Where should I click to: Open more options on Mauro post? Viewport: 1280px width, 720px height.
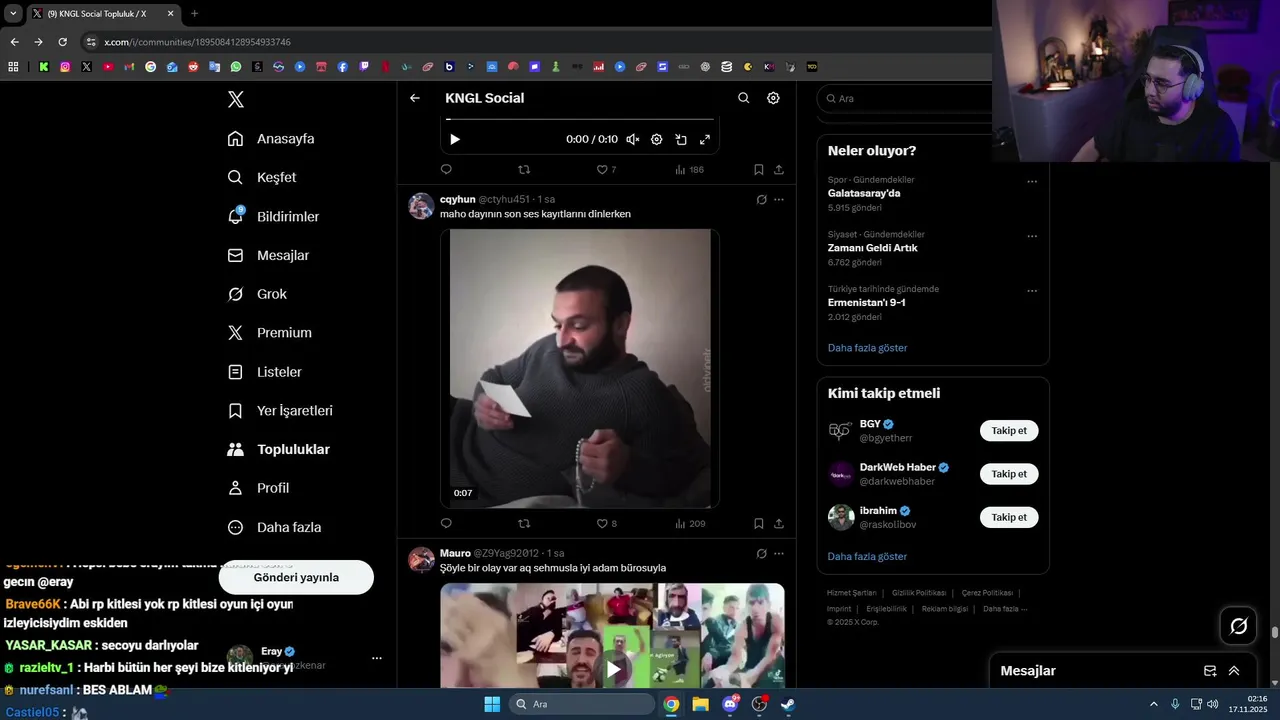[779, 554]
